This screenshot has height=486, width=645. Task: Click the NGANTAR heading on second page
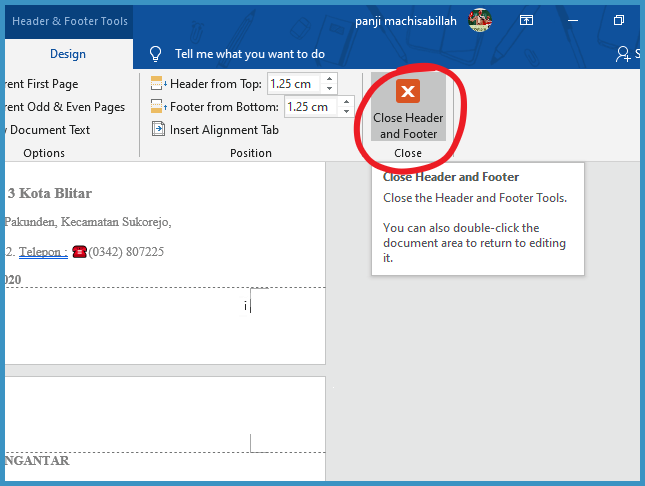[x=37, y=460]
